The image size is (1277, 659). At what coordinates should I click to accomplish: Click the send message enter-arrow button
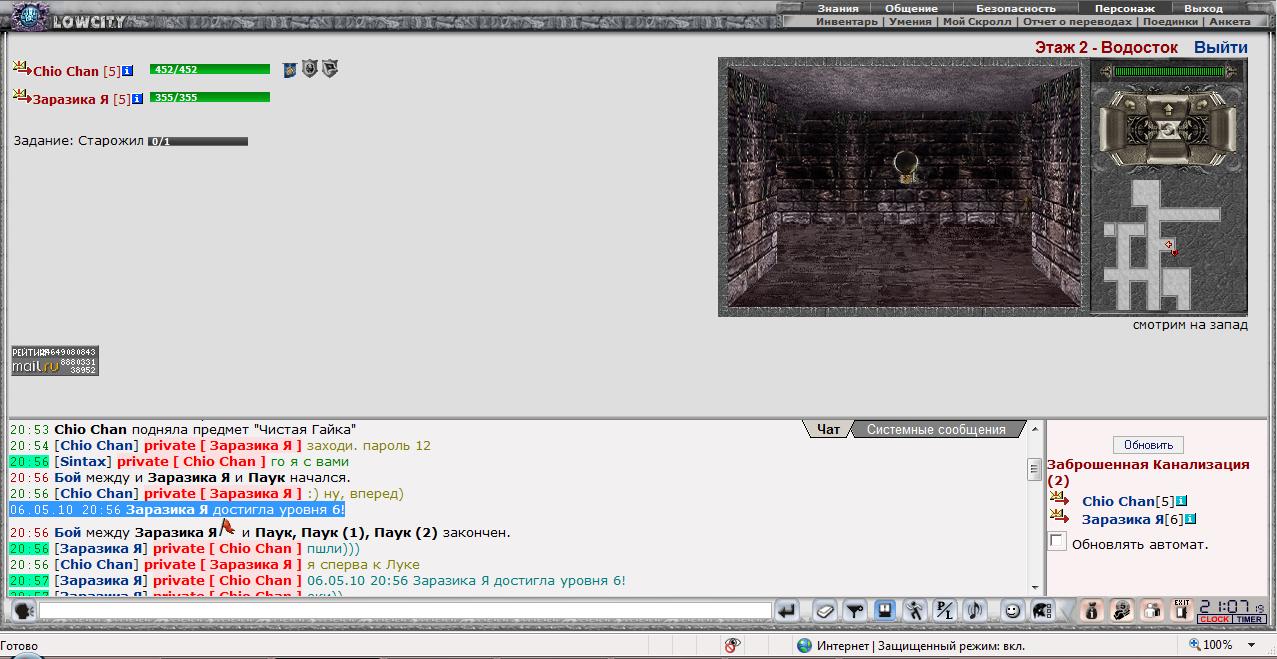pos(788,610)
